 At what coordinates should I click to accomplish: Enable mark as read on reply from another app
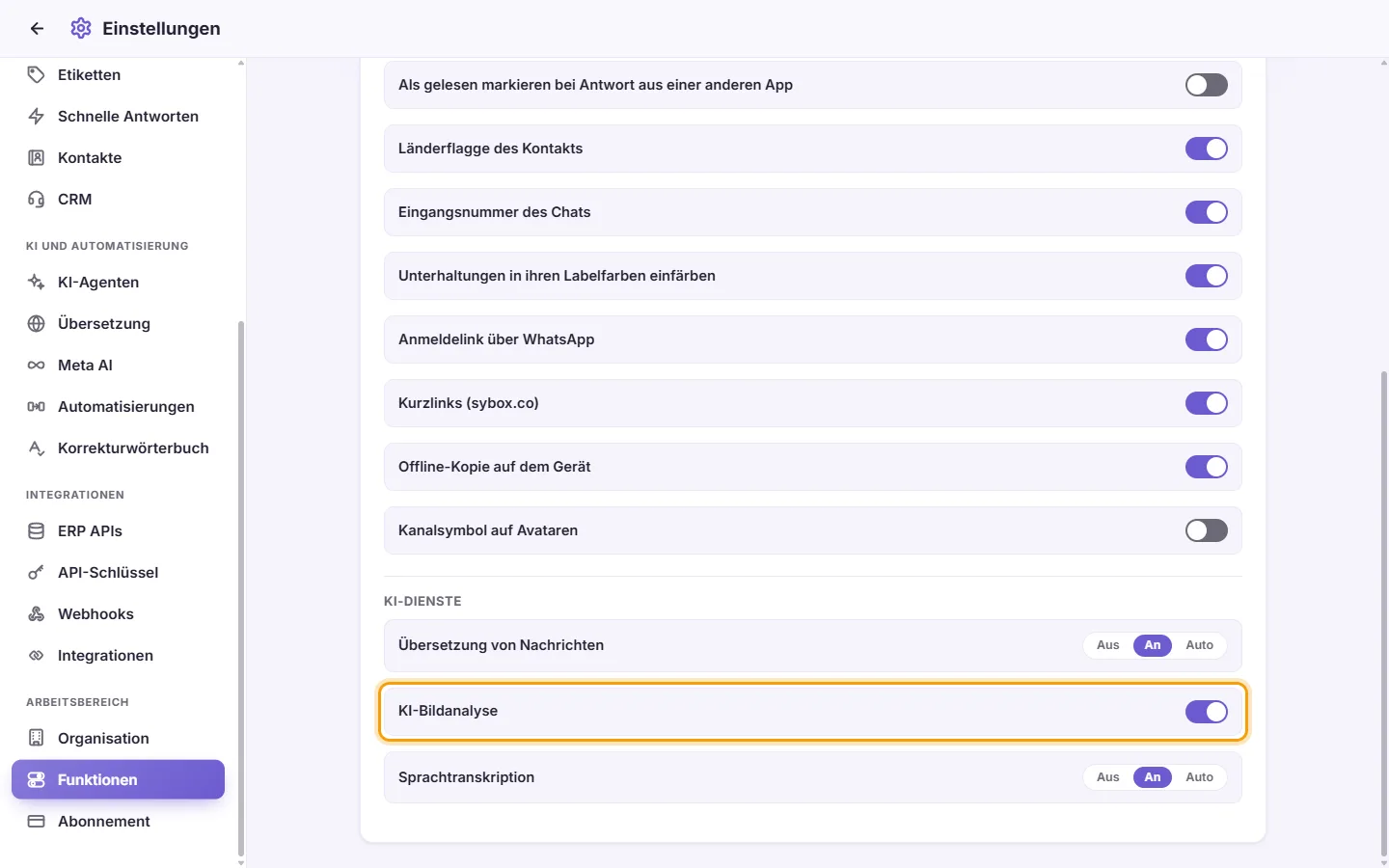click(1207, 85)
